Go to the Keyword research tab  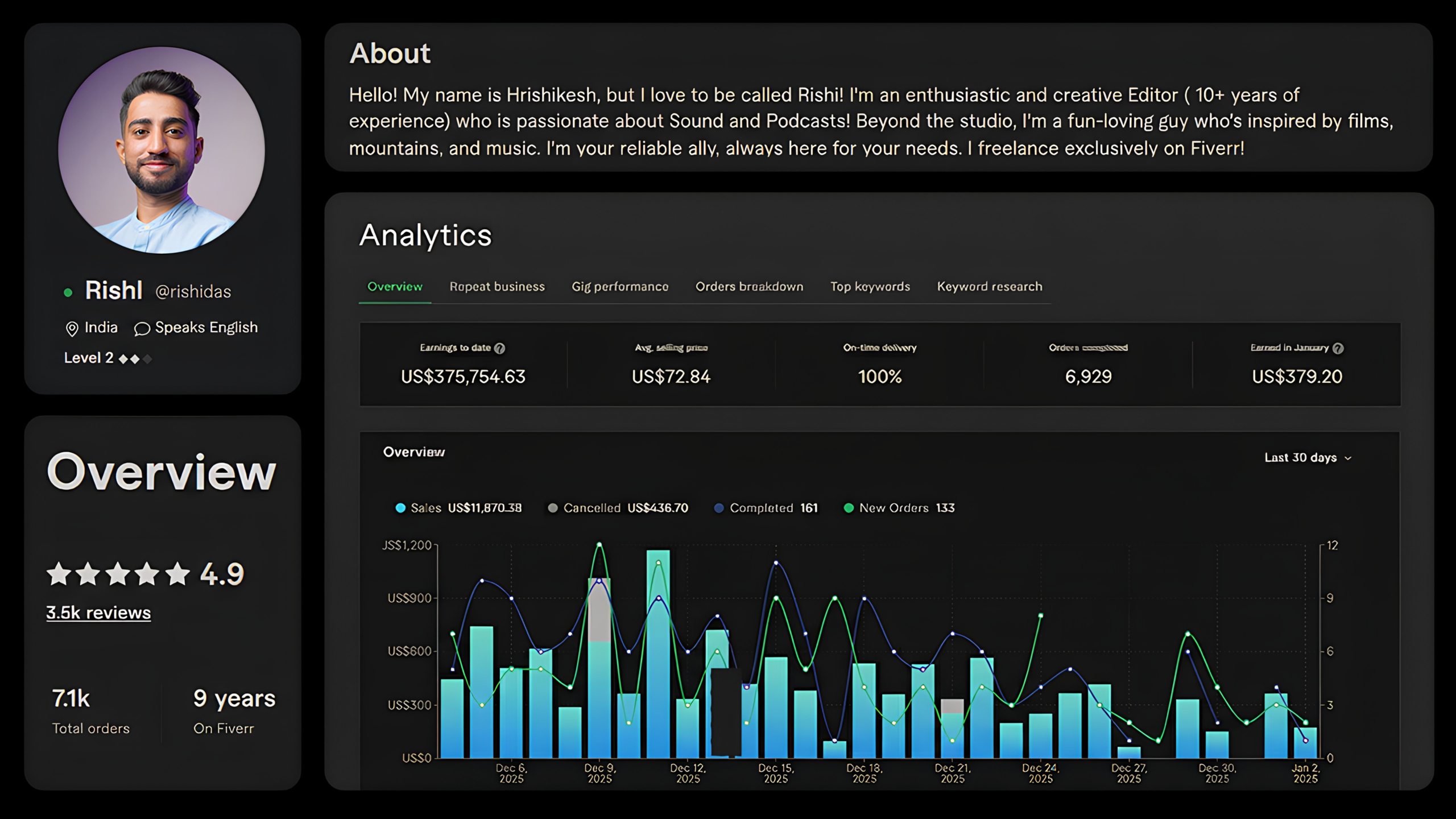[990, 287]
